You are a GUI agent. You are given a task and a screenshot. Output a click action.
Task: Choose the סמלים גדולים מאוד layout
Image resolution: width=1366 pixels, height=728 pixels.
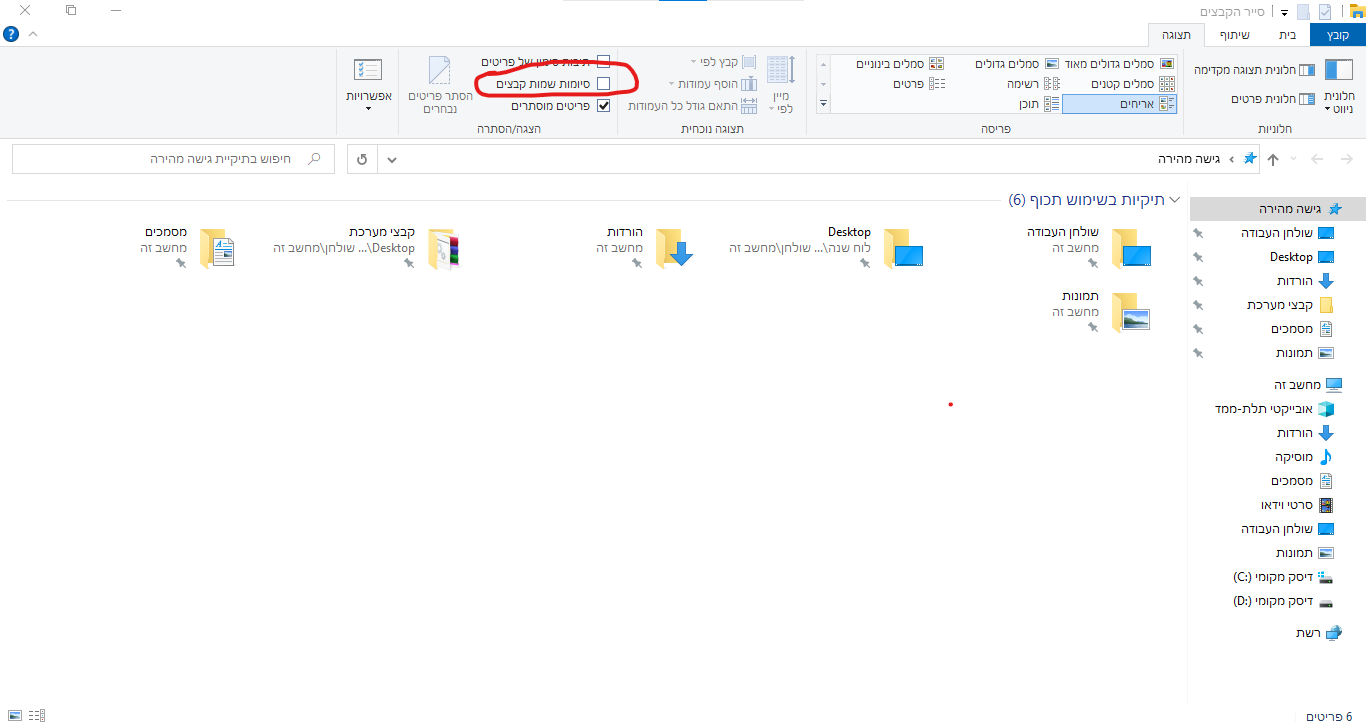(x=1119, y=64)
